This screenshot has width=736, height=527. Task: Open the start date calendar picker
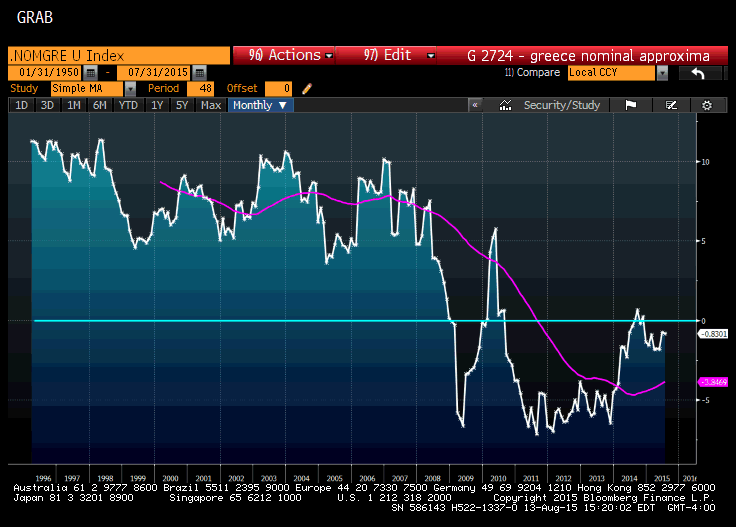pyautogui.click(x=91, y=73)
